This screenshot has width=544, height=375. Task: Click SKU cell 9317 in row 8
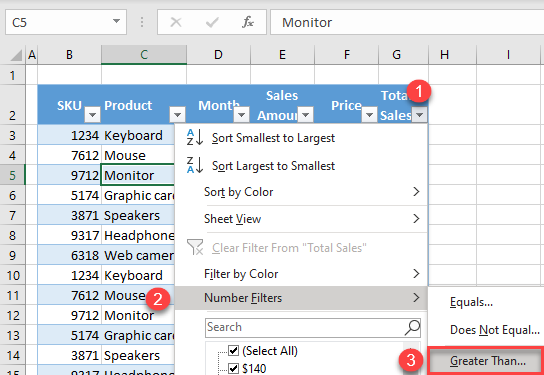click(x=69, y=236)
